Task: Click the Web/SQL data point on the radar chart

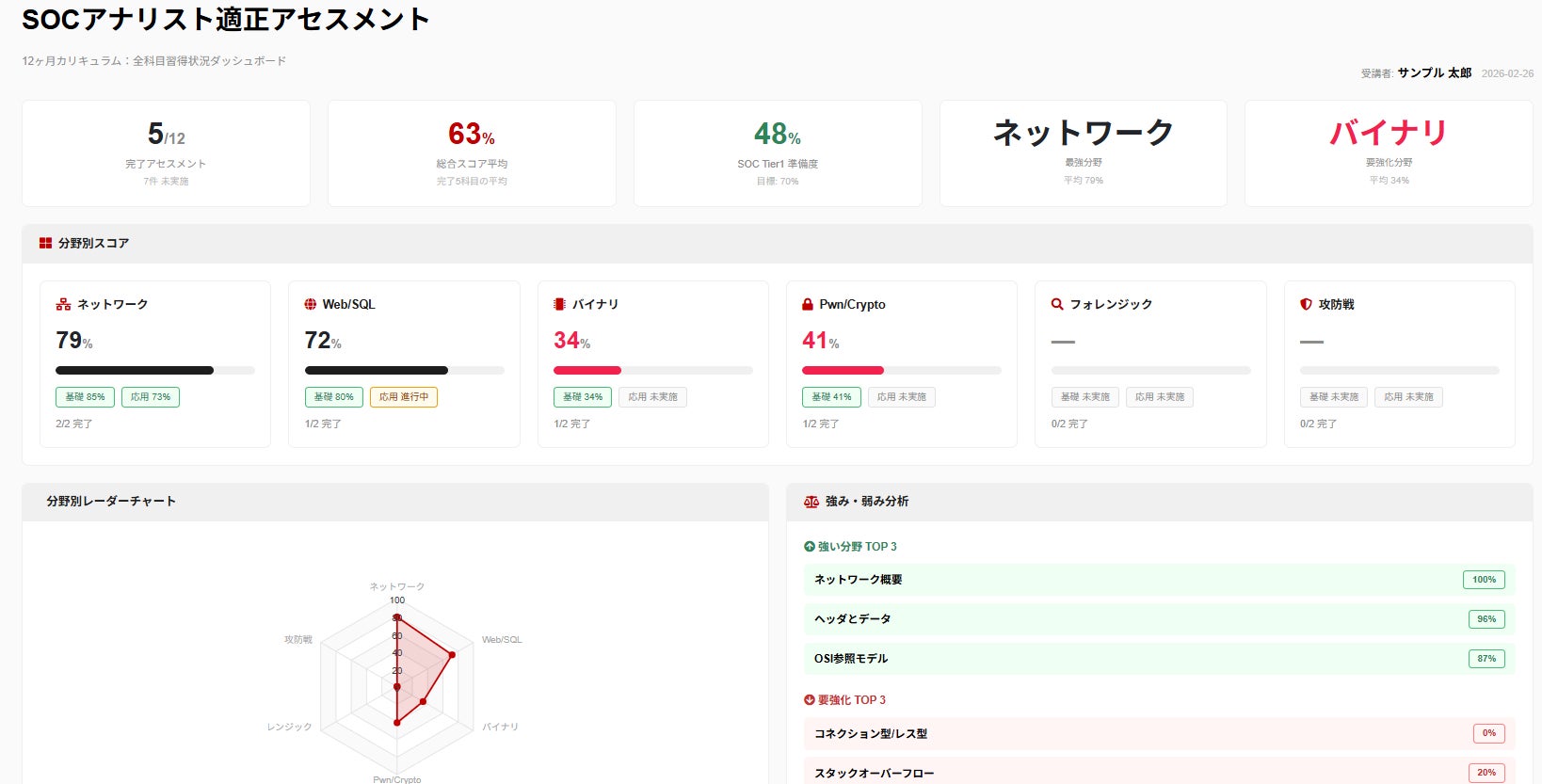Action: [452, 655]
